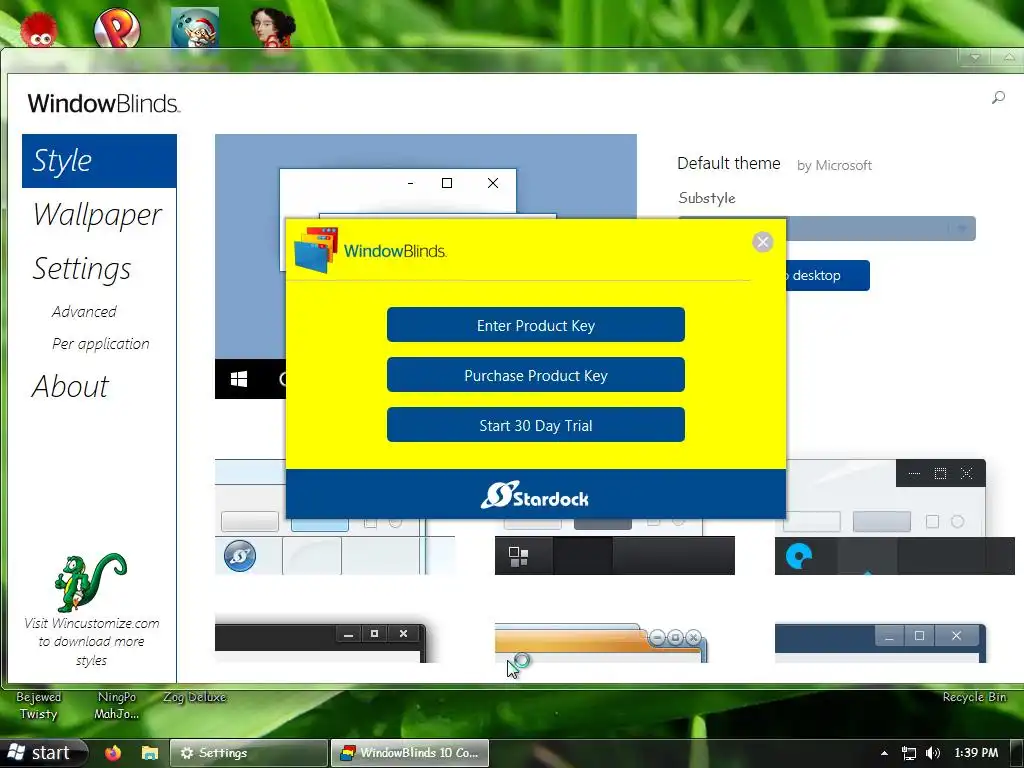Select the dark style with cyan circle icon
Viewport: 1024px width, 768px height.
coord(895,517)
